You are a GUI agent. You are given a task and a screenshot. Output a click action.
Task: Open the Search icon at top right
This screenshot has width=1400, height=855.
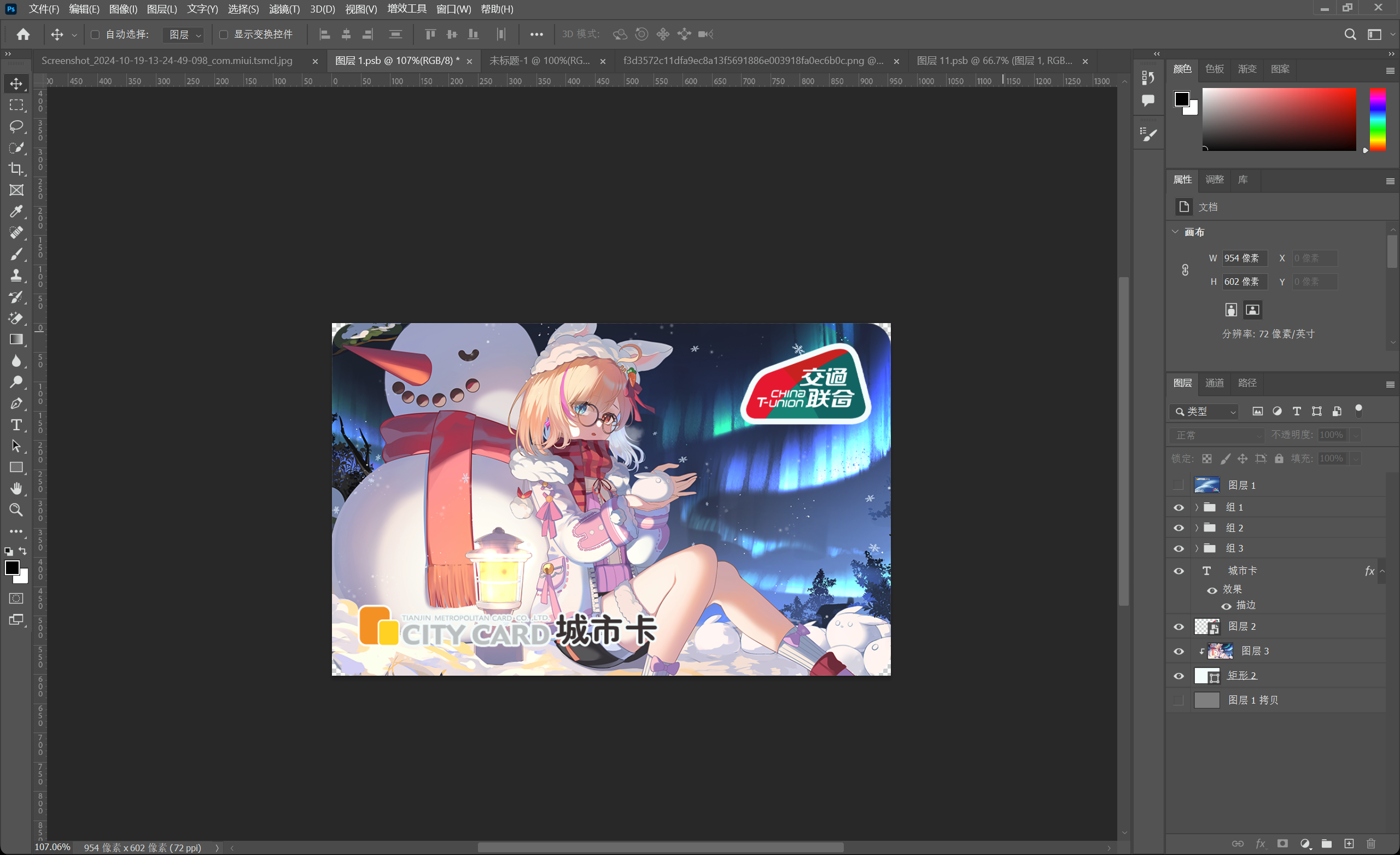click(x=1350, y=34)
